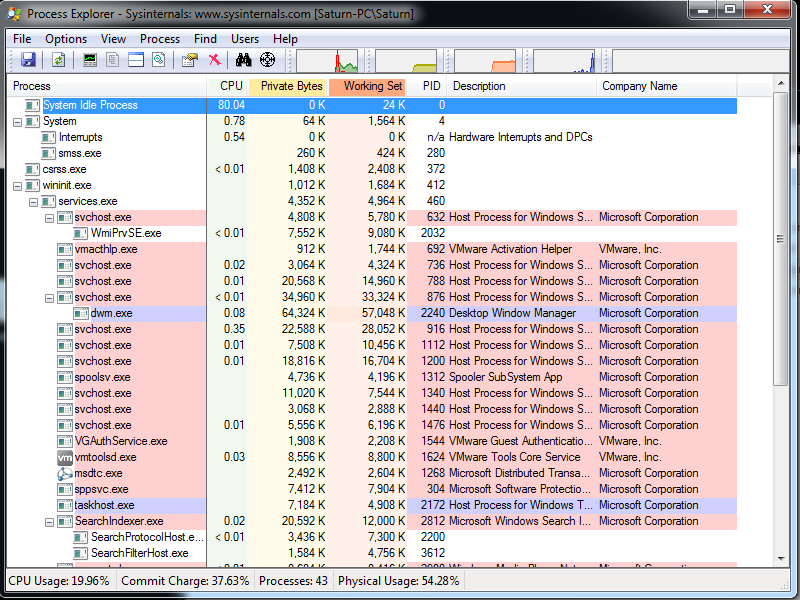
Task: Collapse the wininit.exe tree node
Action: [x=17, y=186]
